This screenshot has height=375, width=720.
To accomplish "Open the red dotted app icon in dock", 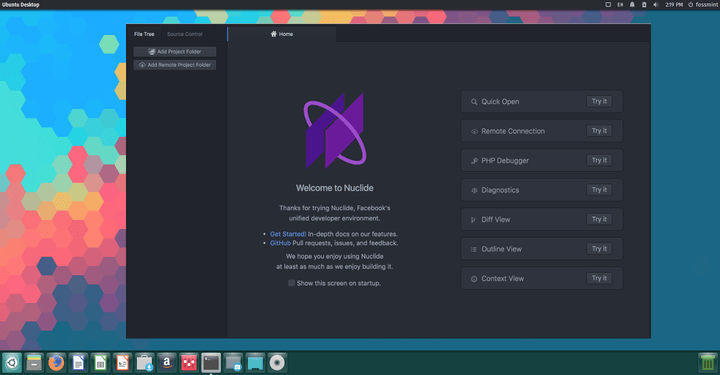I will coord(189,363).
